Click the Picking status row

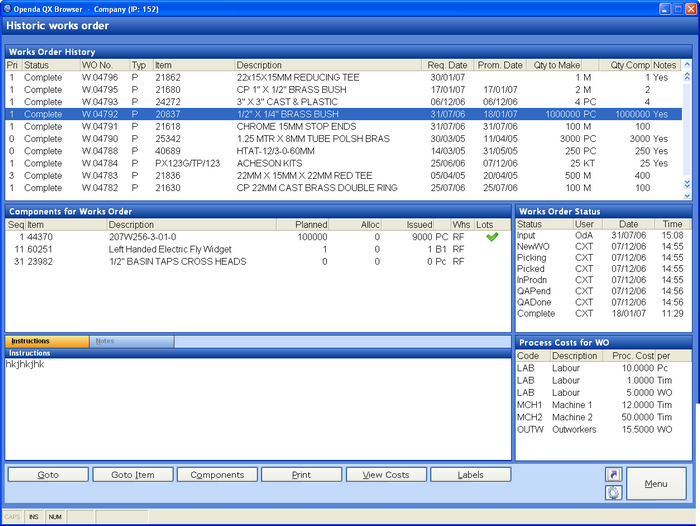603,258
